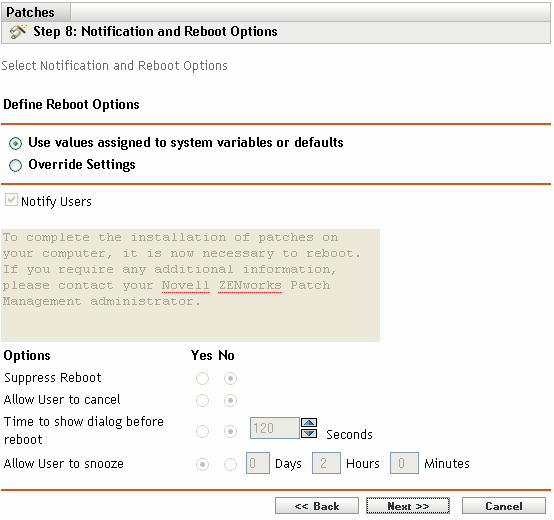Set Suppress Reboot to Yes
554x520 pixels.
click(x=202, y=379)
